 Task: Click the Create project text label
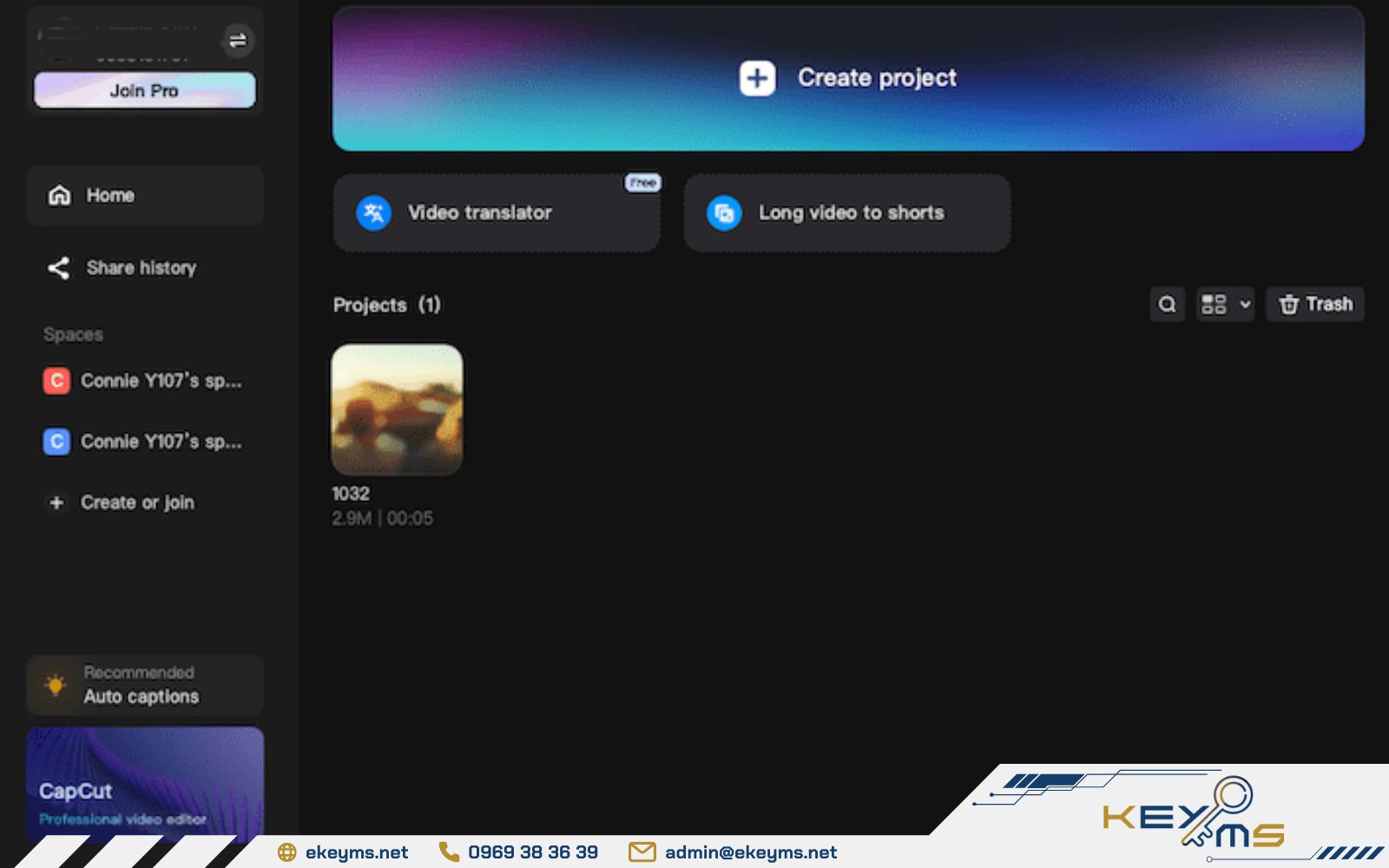point(877,78)
